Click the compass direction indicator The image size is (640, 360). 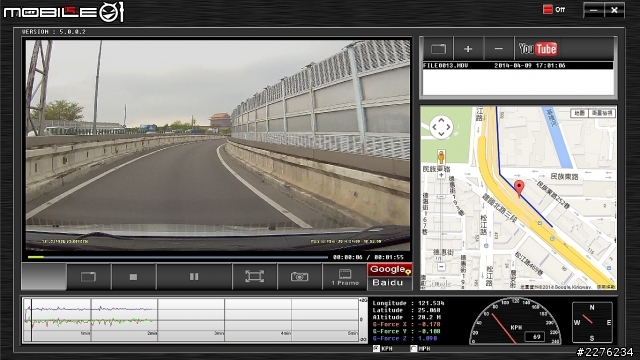pos(592,322)
